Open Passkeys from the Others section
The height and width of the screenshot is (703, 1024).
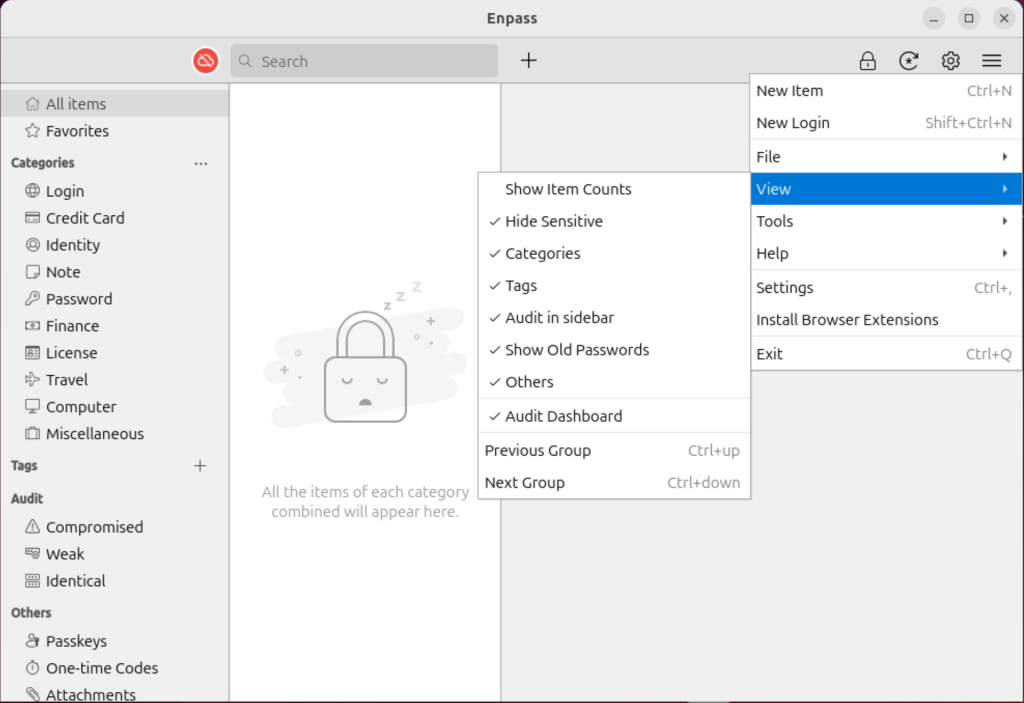tap(75, 640)
